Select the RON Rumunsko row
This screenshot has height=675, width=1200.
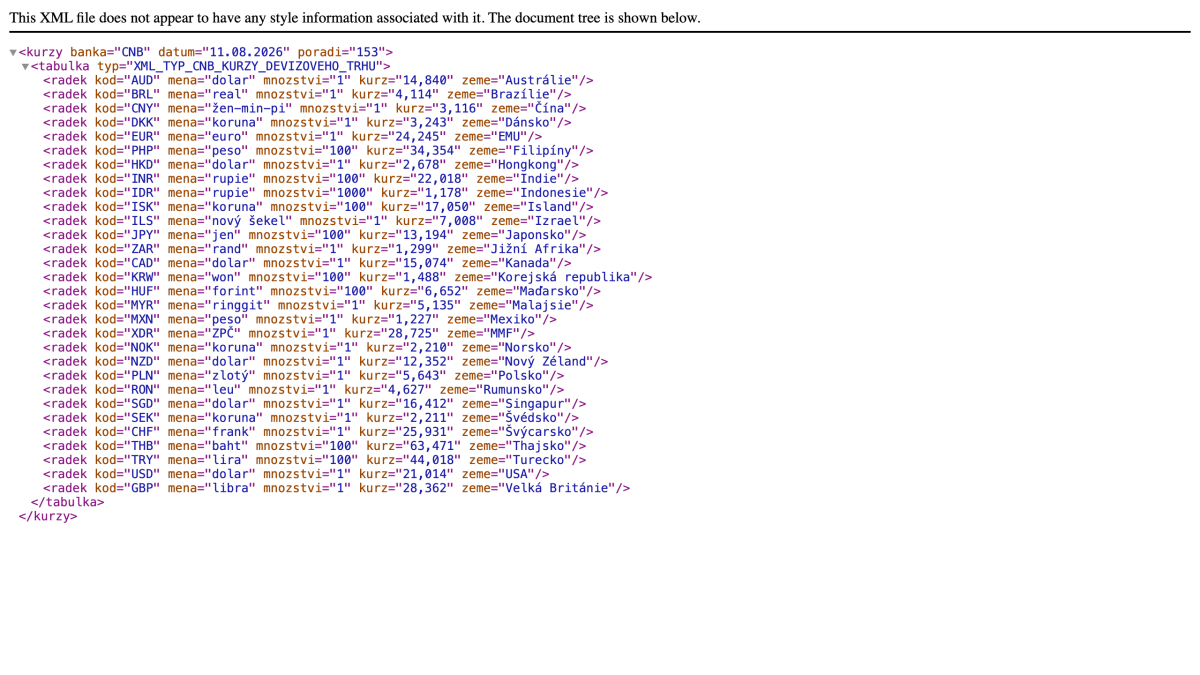[x=303, y=389]
